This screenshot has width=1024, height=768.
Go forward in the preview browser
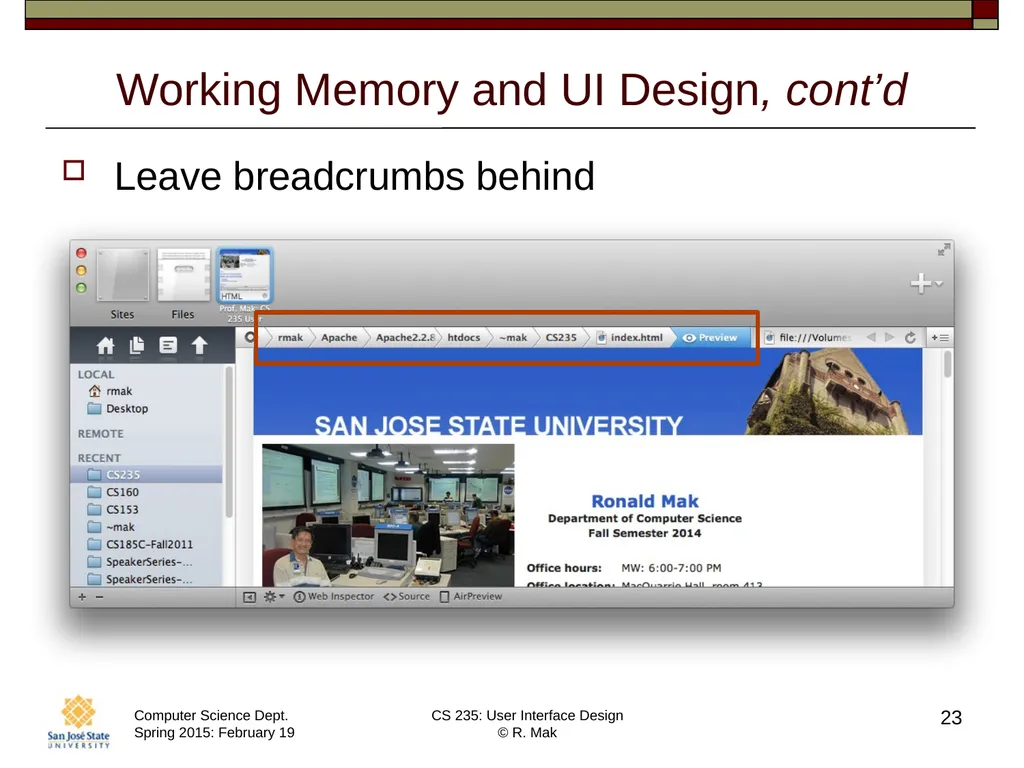point(889,337)
